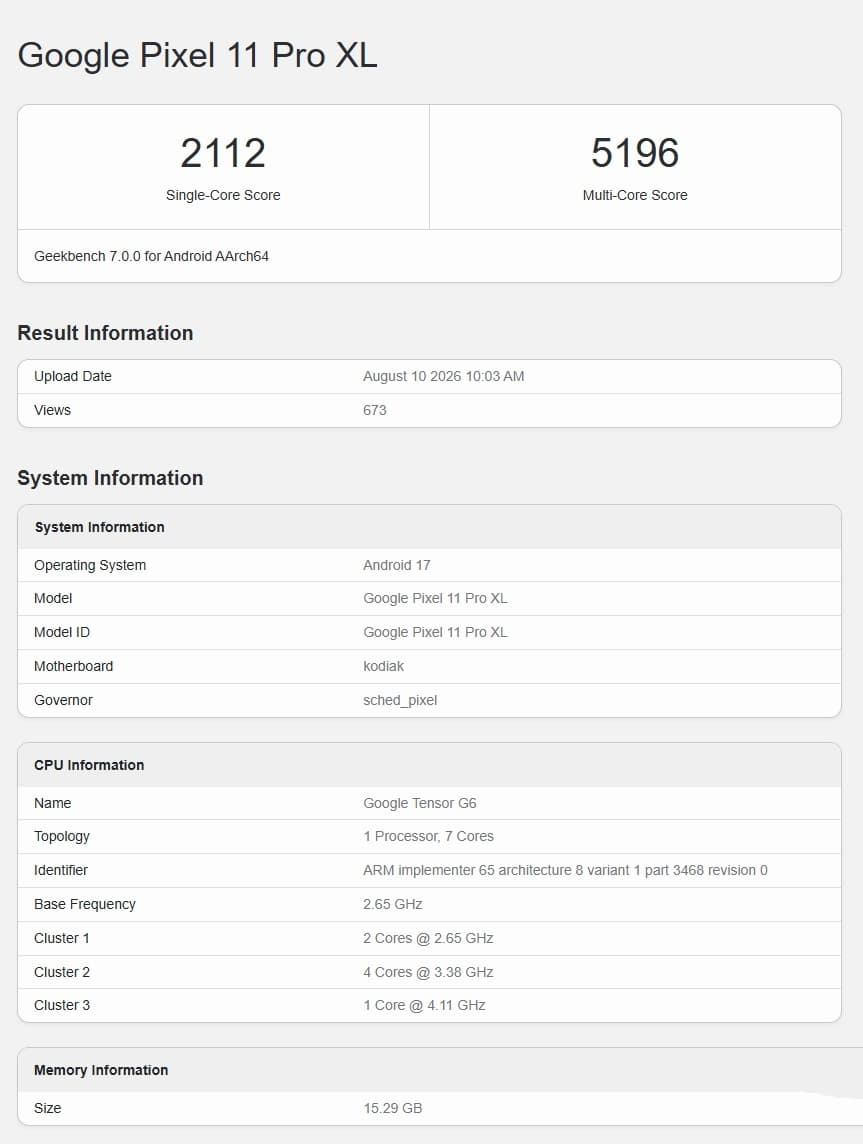Select the '4 Cores @ 3.38 GHz' value

(x=428, y=972)
